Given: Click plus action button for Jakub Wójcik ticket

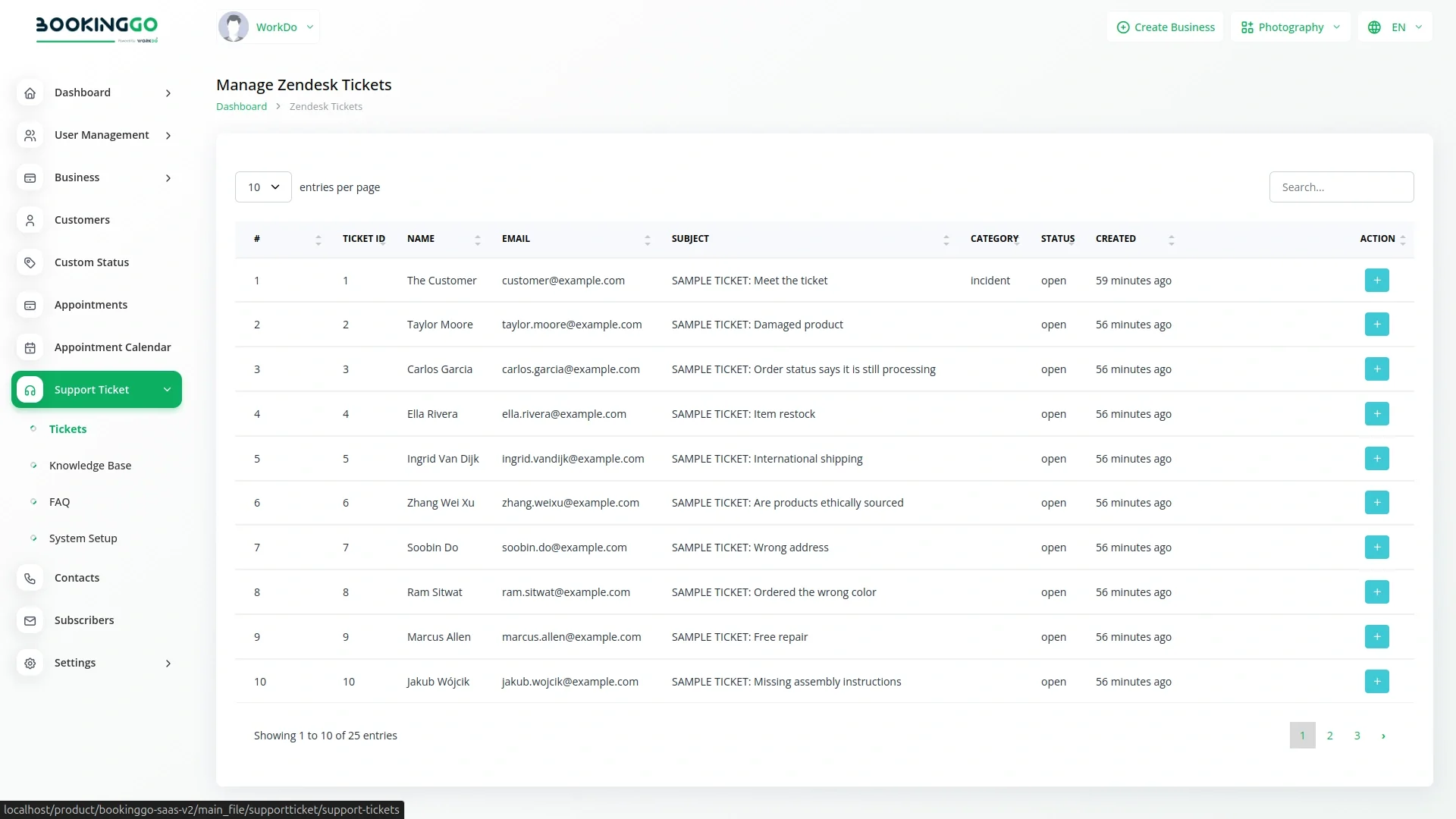Looking at the screenshot, I should click(1376, 682).
